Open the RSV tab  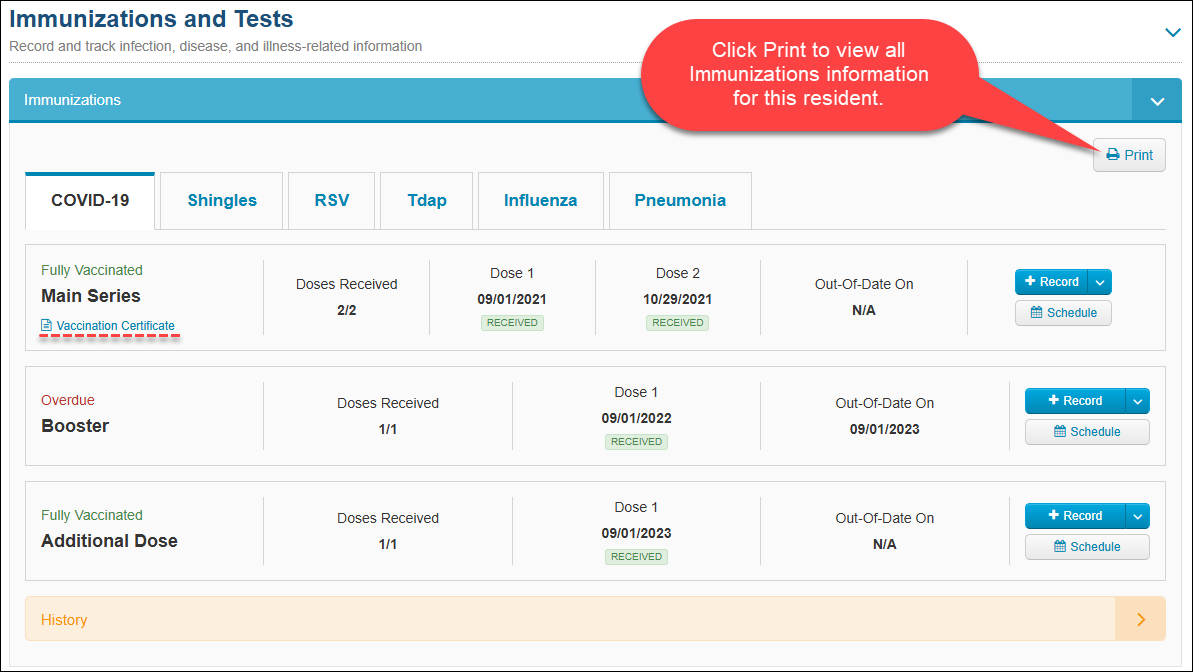pos(332,201)
